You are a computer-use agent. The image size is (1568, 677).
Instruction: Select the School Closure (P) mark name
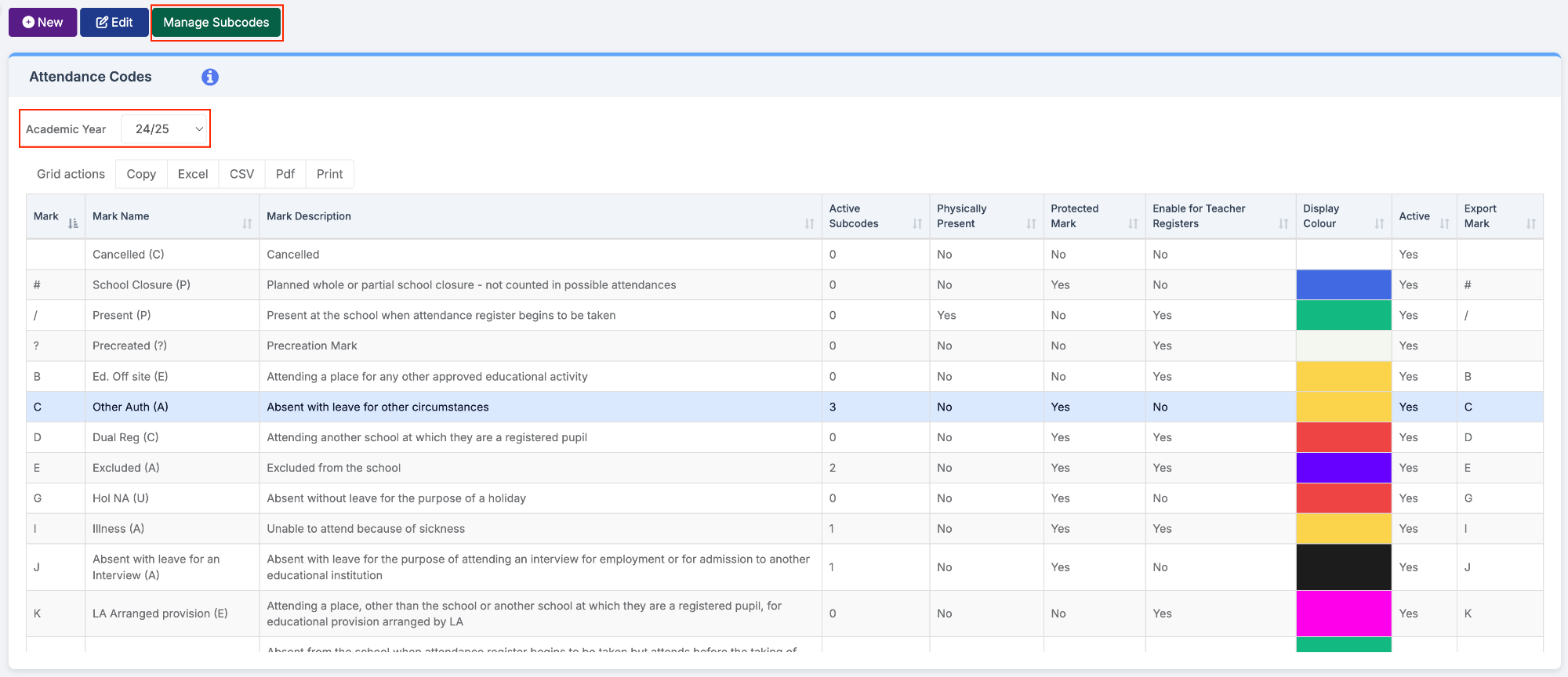[x=141, y=284]
